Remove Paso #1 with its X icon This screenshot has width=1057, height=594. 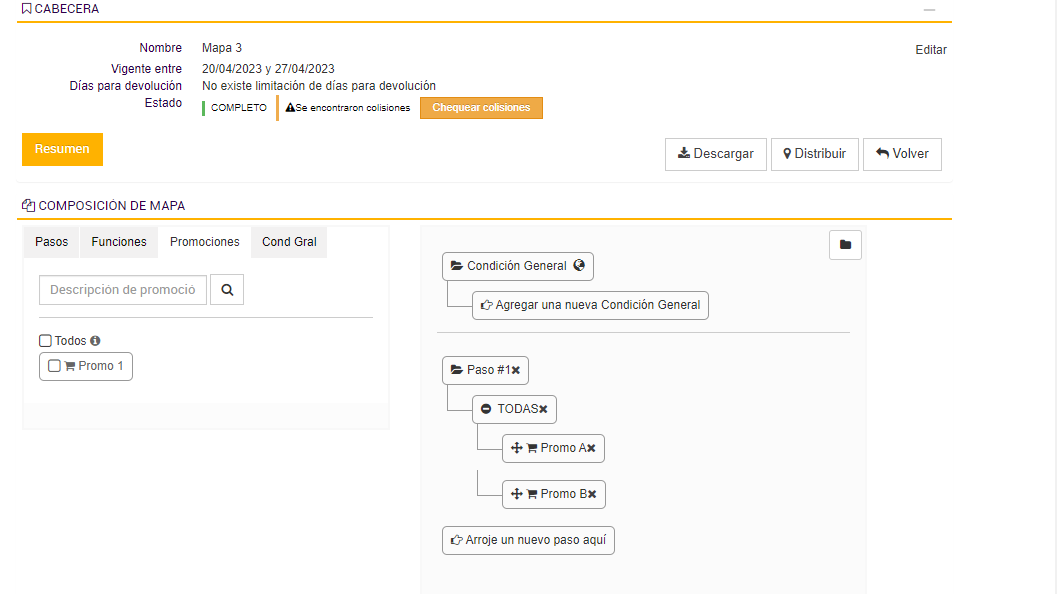[516, 370]
